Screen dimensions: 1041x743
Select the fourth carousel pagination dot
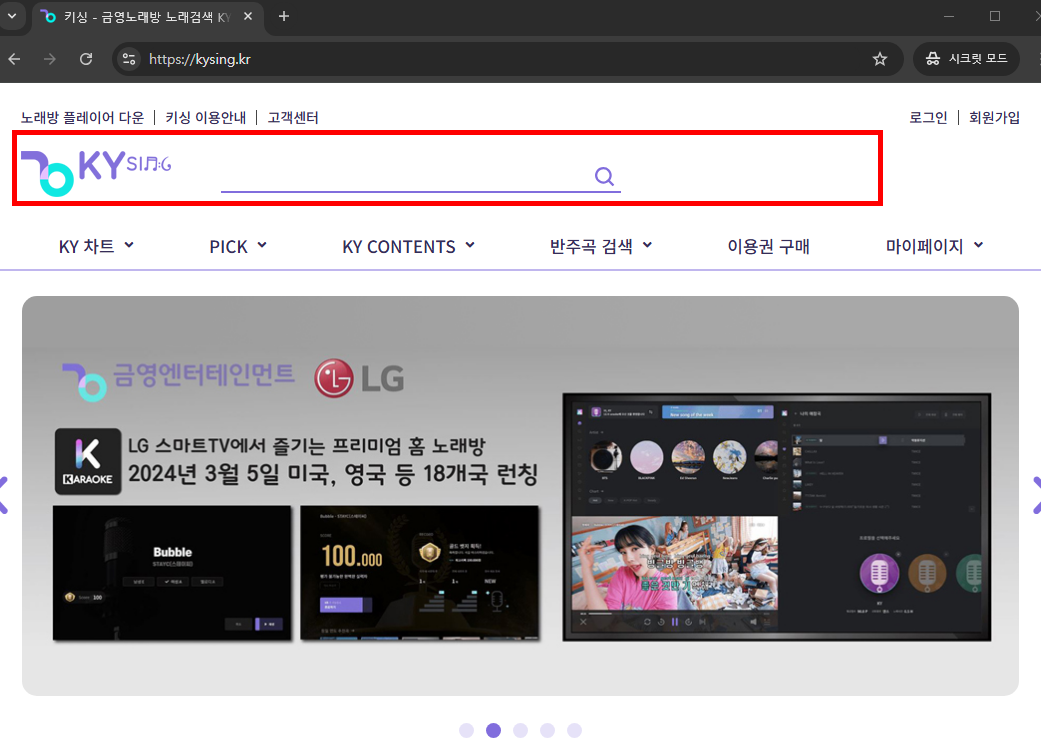click(548, 730)
